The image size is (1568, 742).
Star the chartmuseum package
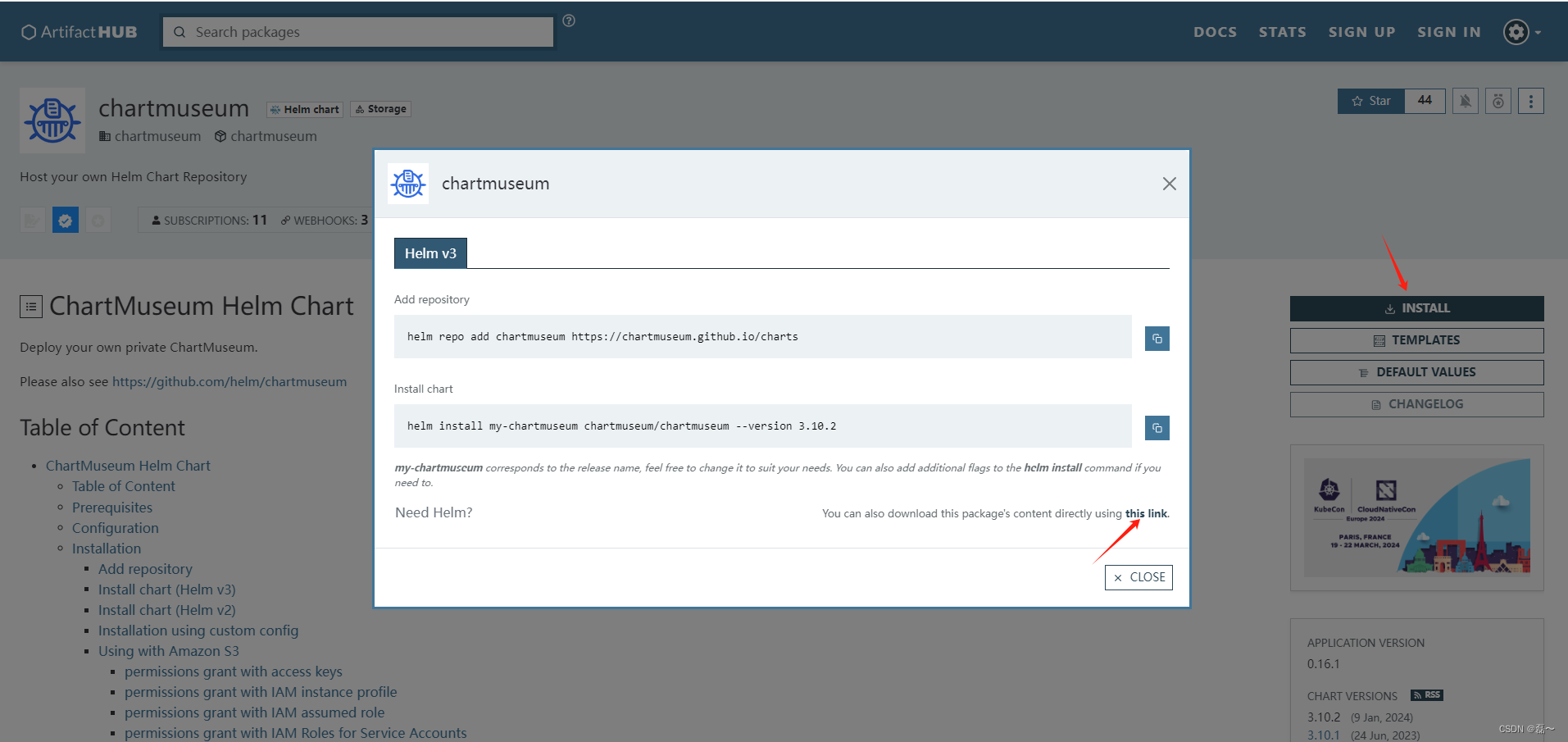coord(1371,101)
